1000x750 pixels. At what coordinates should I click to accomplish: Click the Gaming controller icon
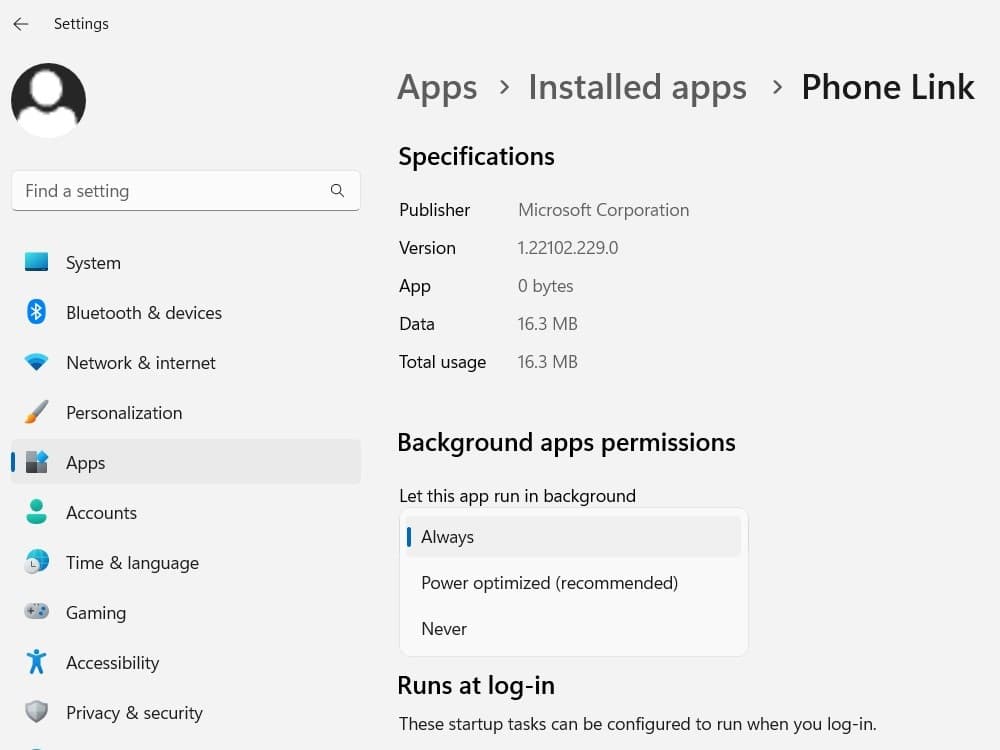point(37,612)
